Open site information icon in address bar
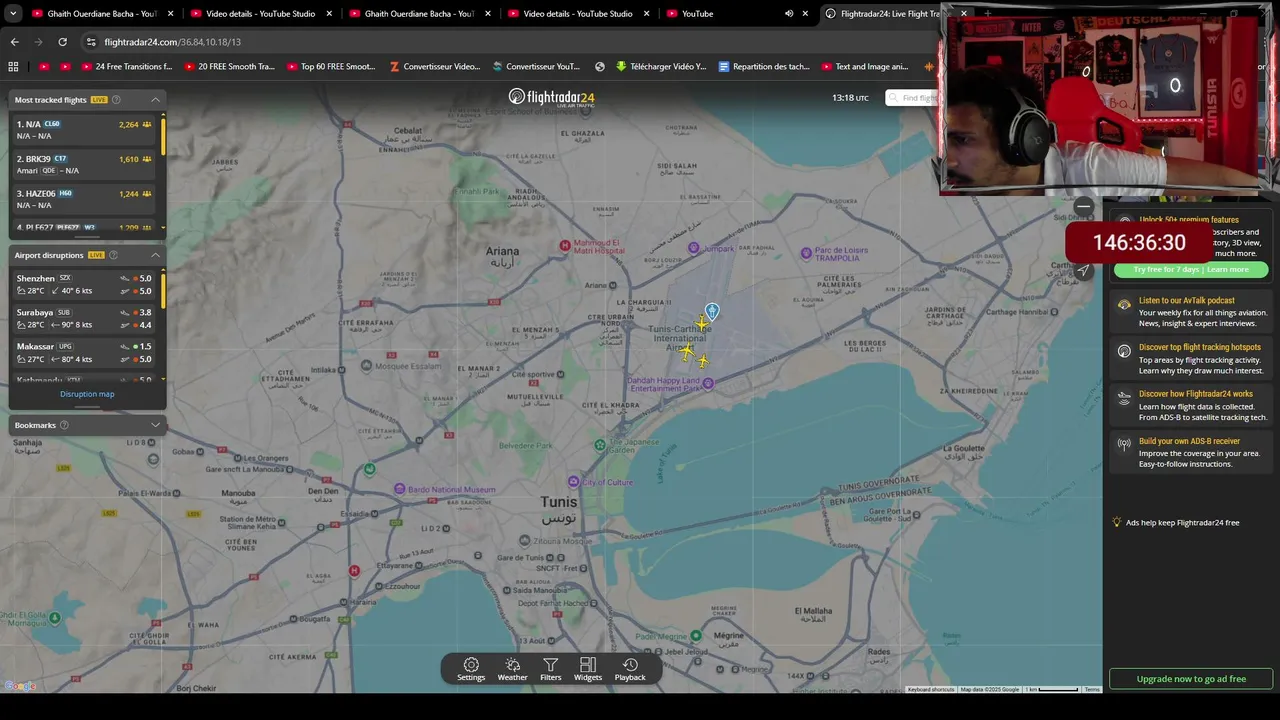The width and height of the screenshot is (1280, 720). 91,42
